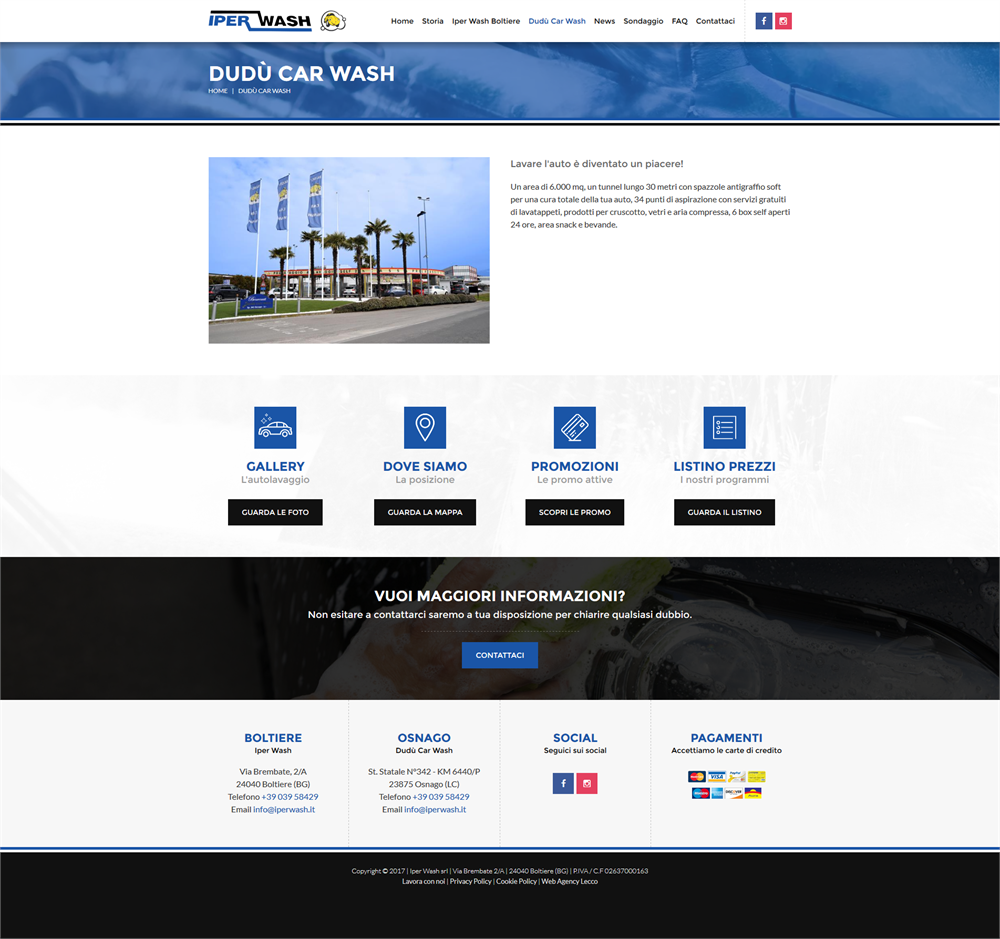
Task: Click the Guarda le Foto button
Action: [x=275, y=512]
